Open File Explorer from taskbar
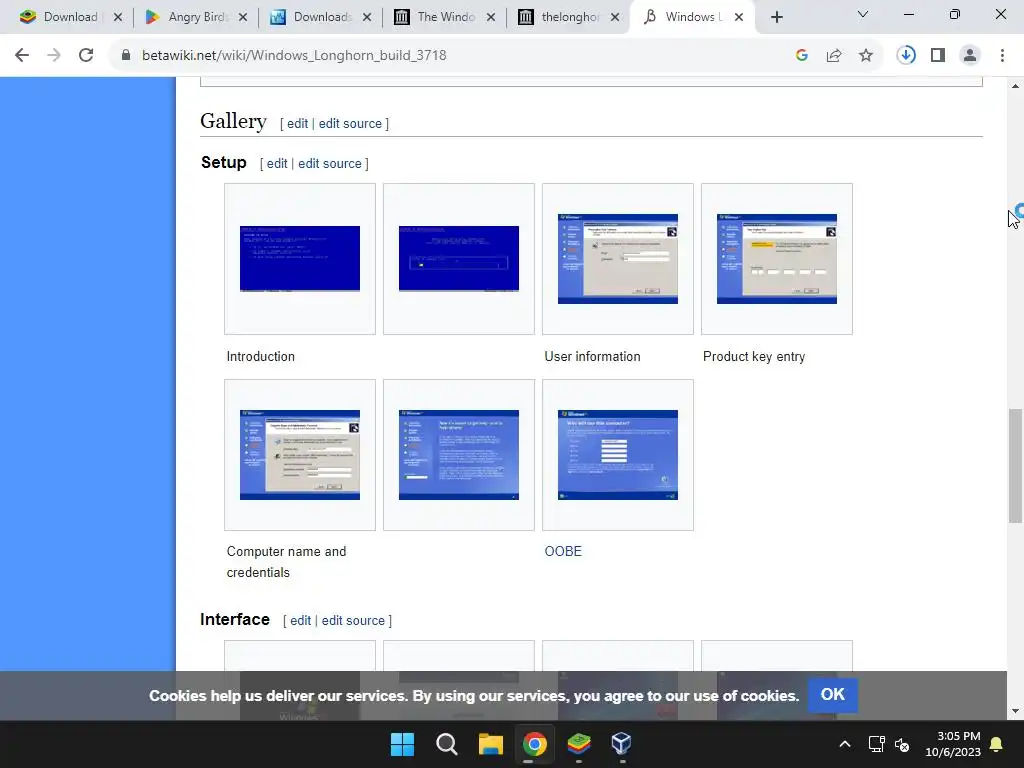Image resolution: width=1024 pixels, height=768 pixels. pos(490,744)
